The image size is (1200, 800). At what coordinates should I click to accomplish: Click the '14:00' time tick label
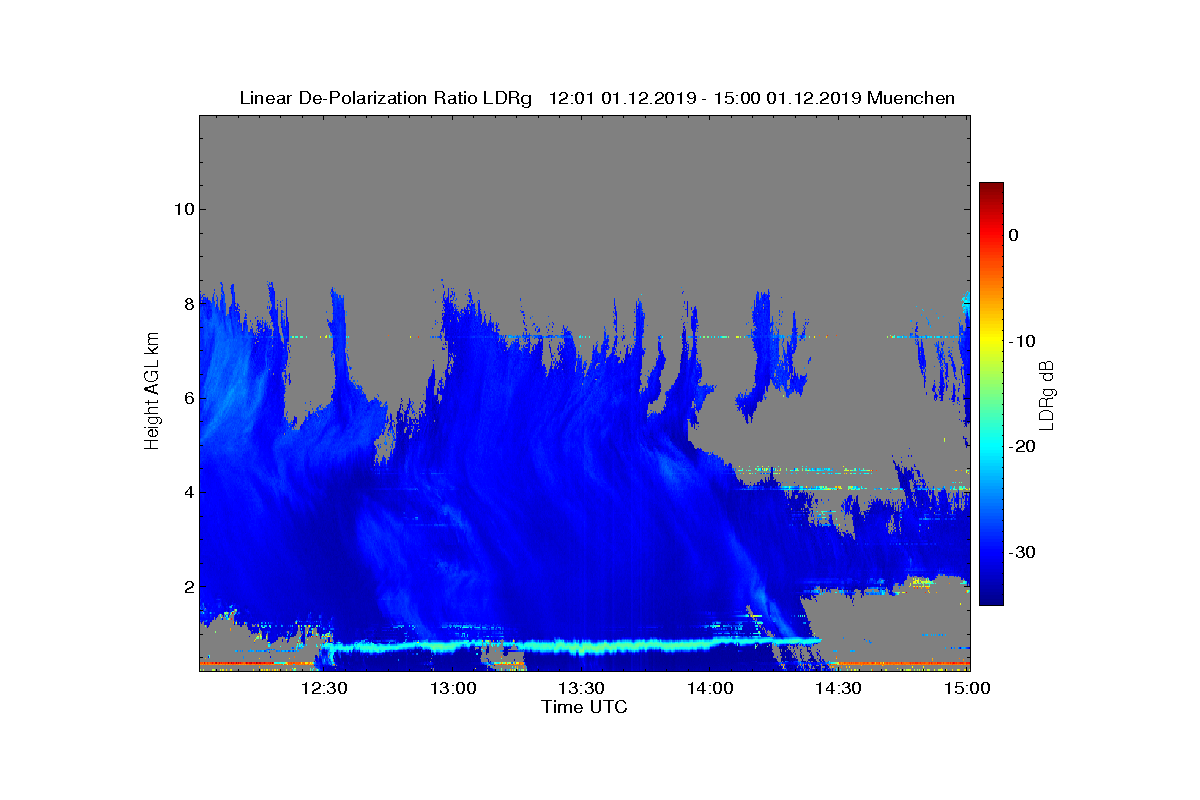pyautogui.click(x=710, y=688)
